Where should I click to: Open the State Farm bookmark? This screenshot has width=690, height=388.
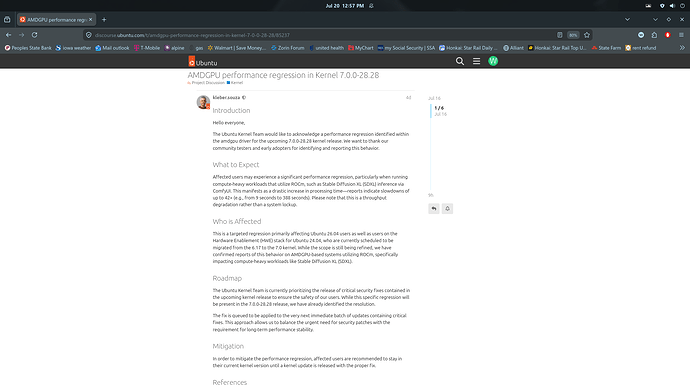tap(606, 48)
